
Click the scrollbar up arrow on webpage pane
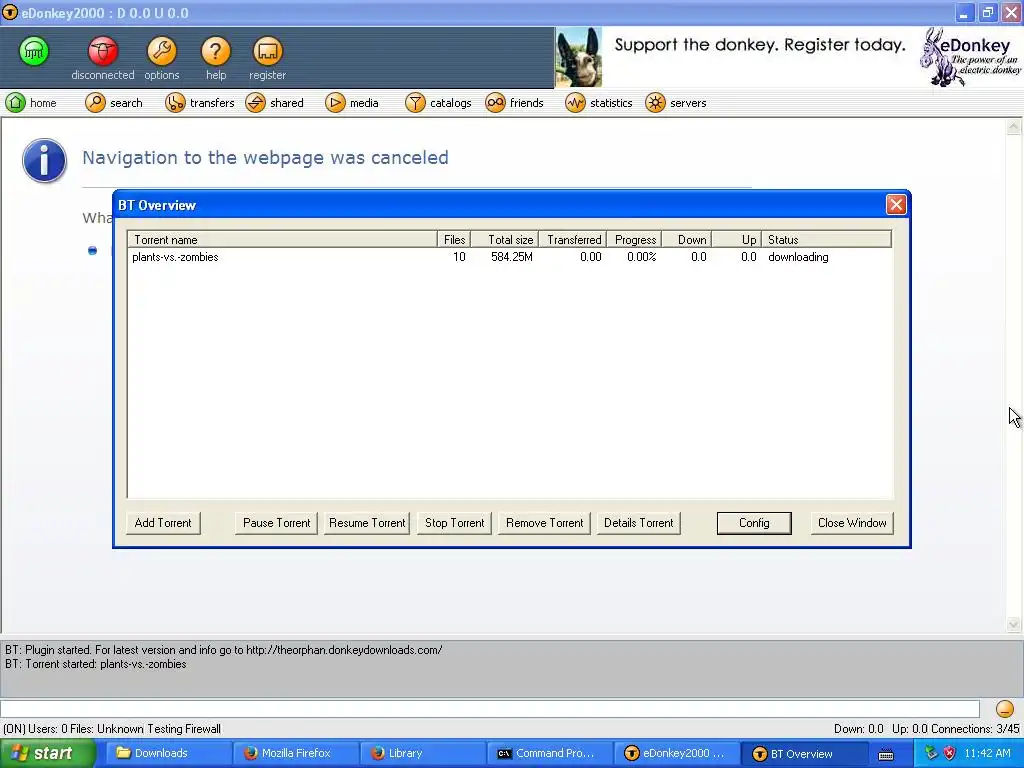click(1014, 127)
